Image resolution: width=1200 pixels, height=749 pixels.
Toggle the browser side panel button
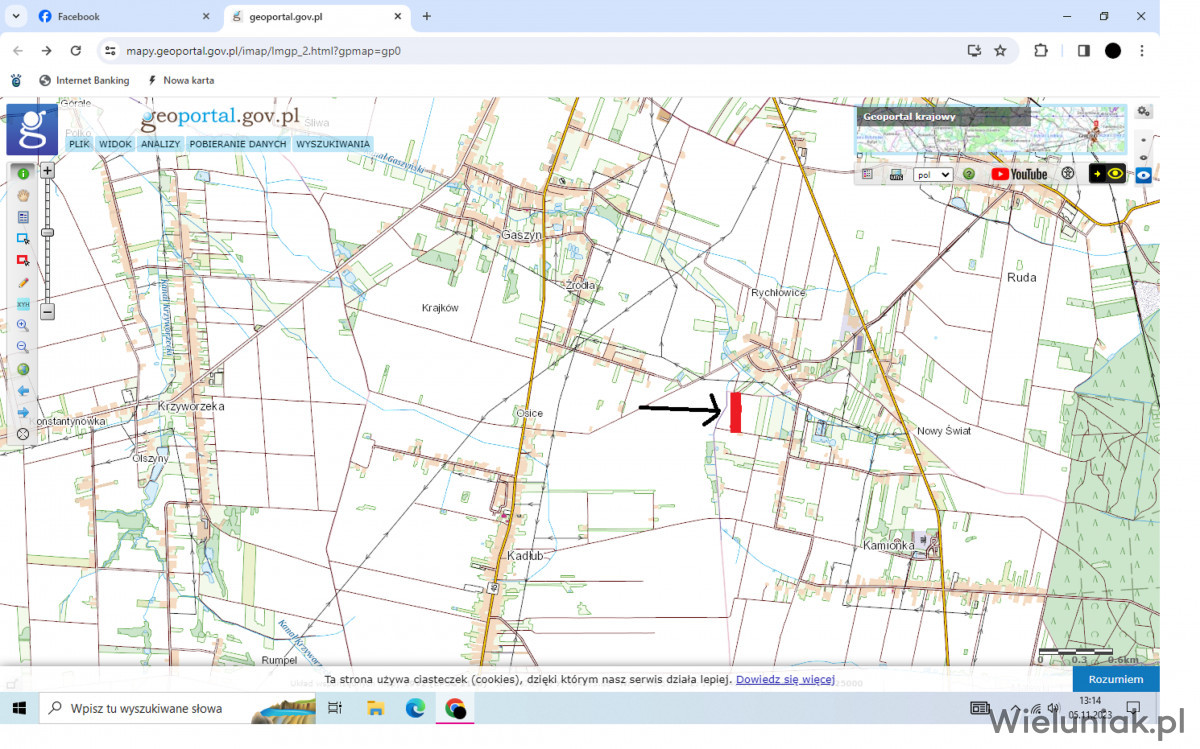1083,50
